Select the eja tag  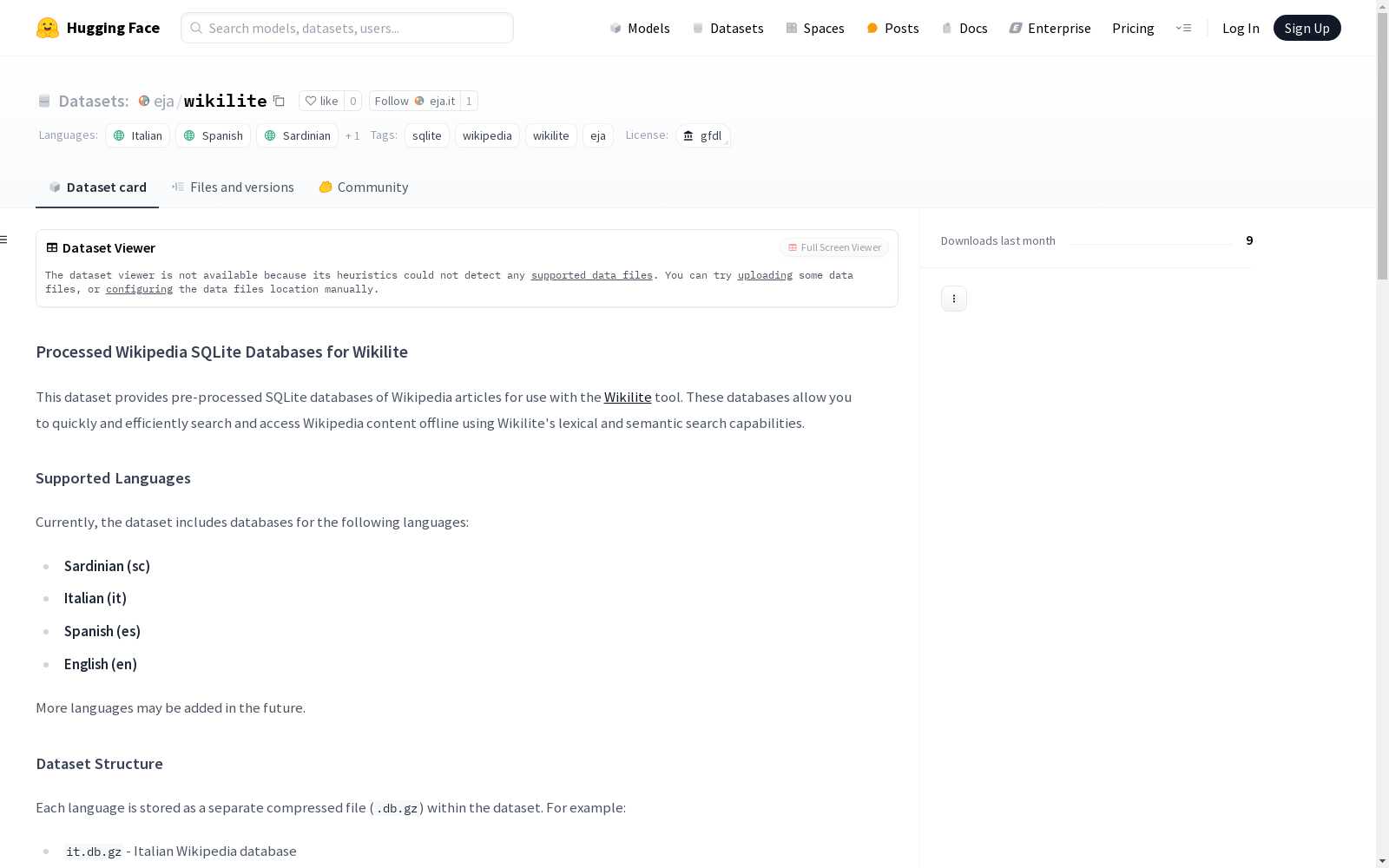point(598,135)
